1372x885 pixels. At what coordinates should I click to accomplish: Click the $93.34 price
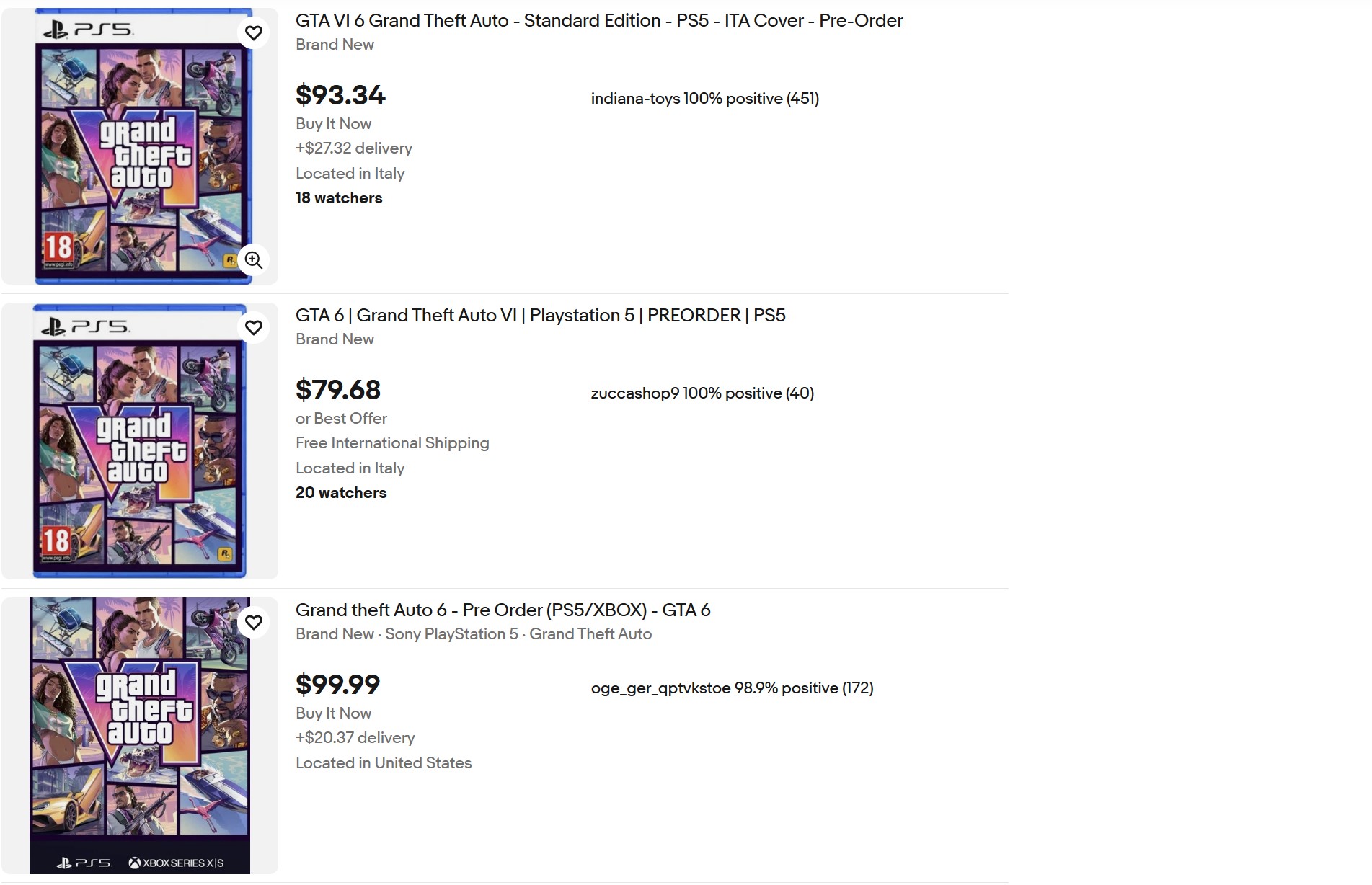pos(340,95)
